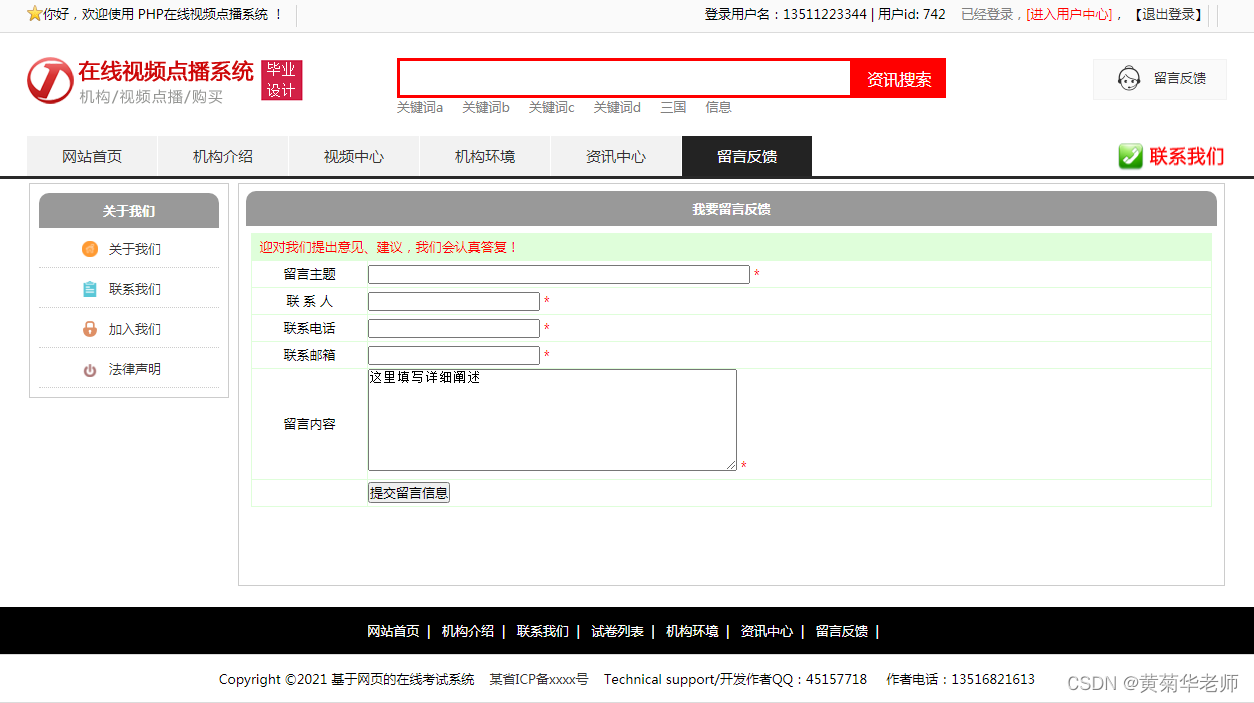Select the 关键词a search suggestion link
The width and height of the screenshot is (1254, 703).
pyautogui.click(x=420, y=107)
